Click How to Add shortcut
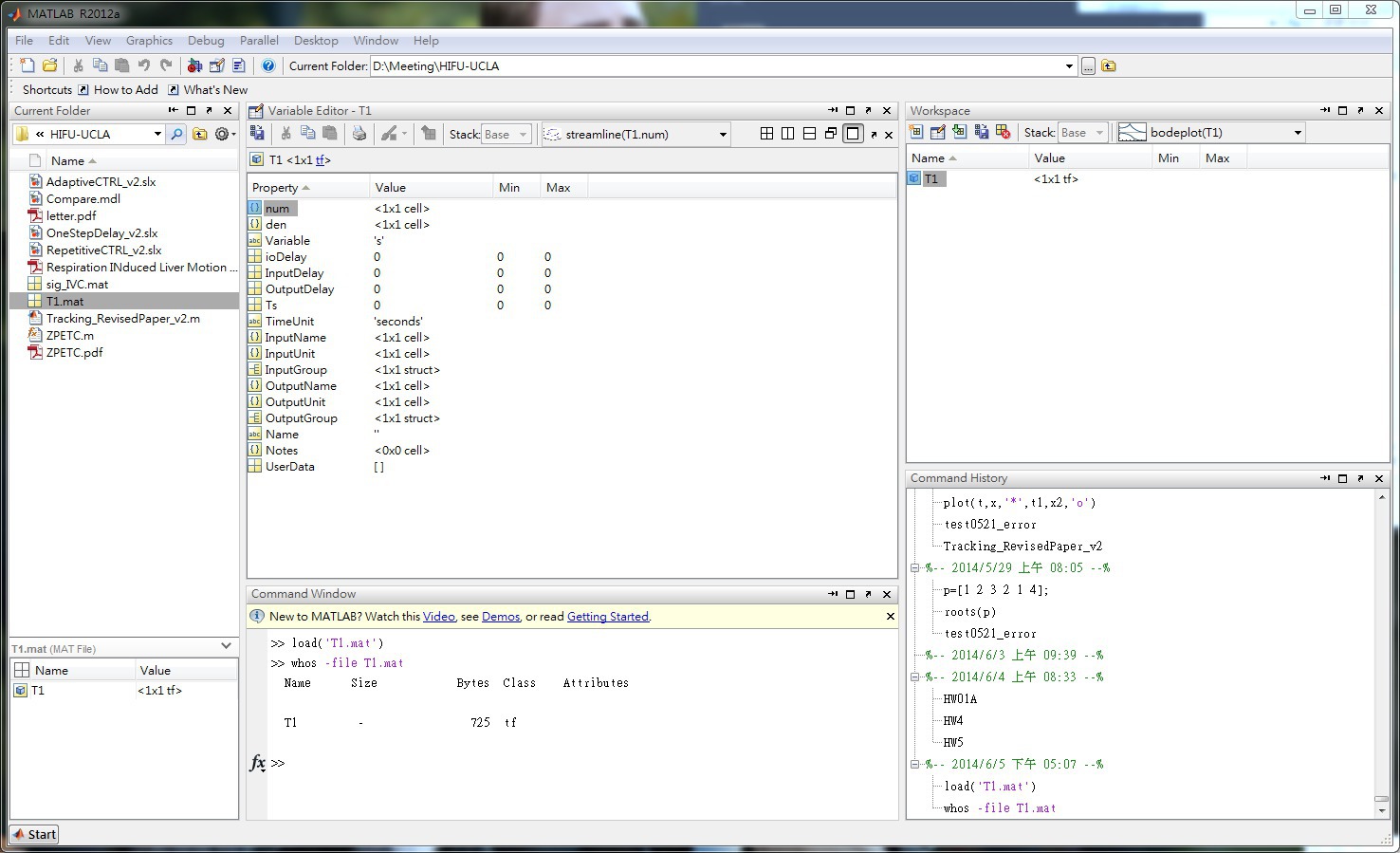Viewport: 1400px width, 853px height. click(x=118, y=90)
